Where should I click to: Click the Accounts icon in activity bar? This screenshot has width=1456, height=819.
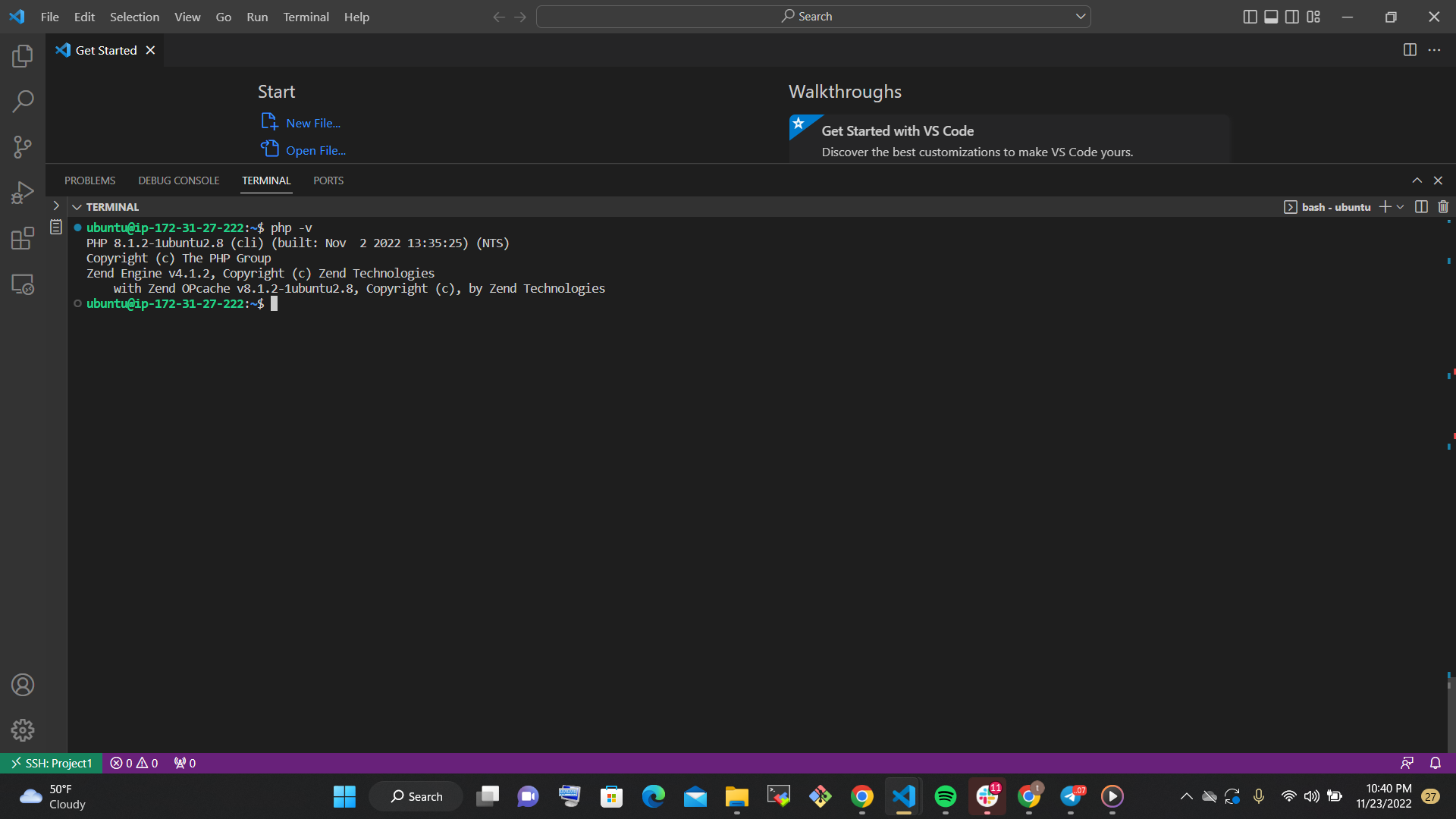[x=23, y=685]
